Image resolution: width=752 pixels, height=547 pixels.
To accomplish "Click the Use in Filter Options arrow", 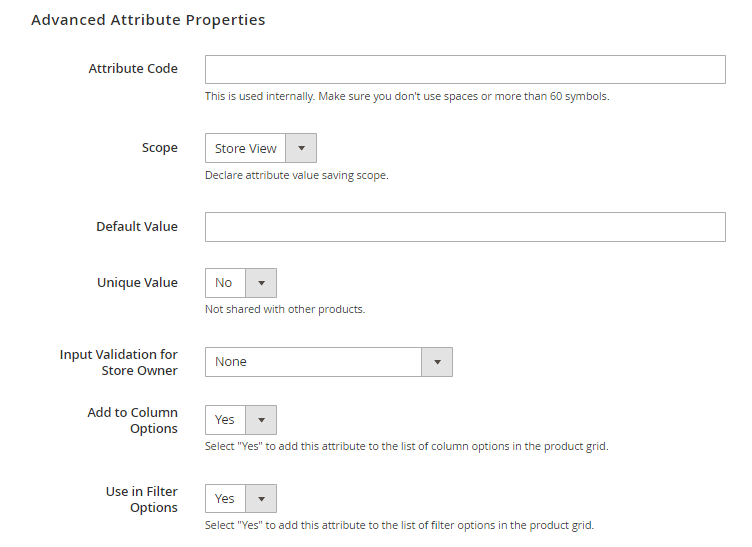I will 261,499.
